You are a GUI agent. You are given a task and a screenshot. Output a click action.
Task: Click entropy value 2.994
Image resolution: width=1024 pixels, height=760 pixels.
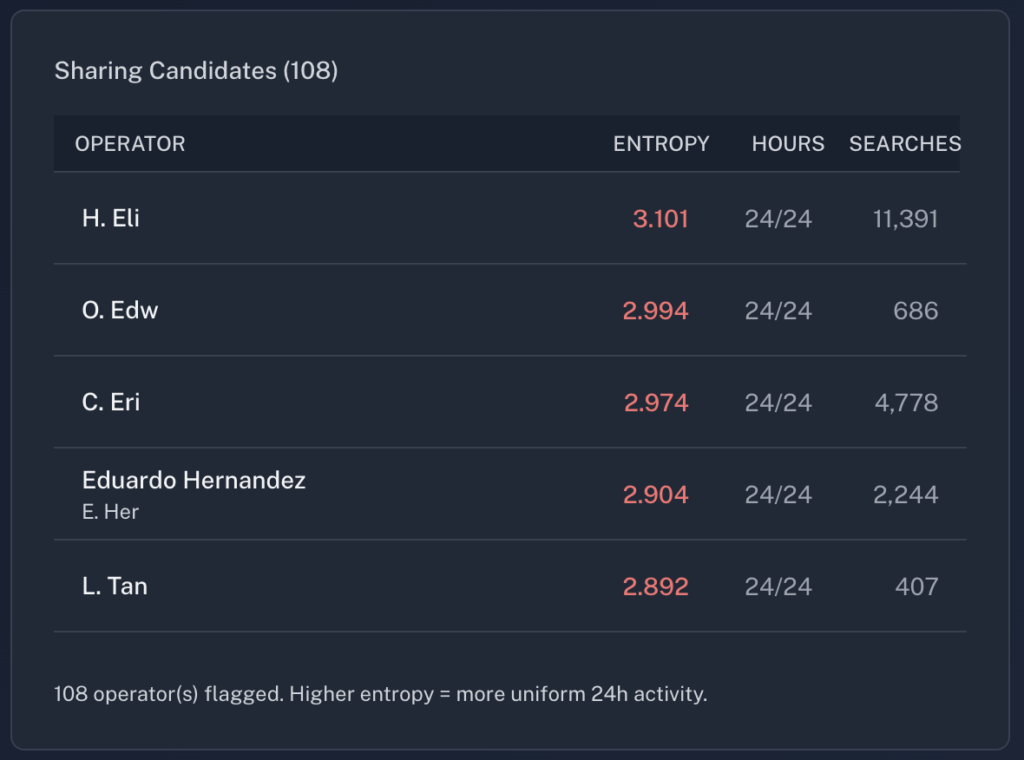tap(655, 310)
